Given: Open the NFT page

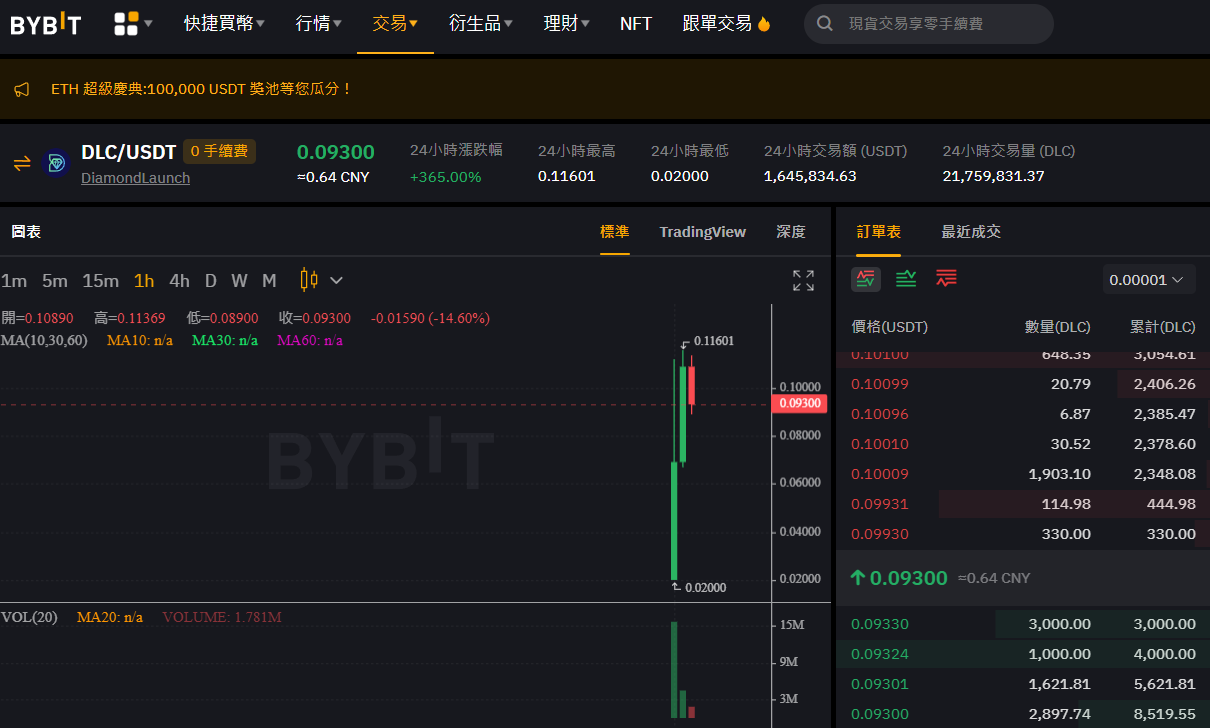Looking at the screenshot, I should (636, 23).
